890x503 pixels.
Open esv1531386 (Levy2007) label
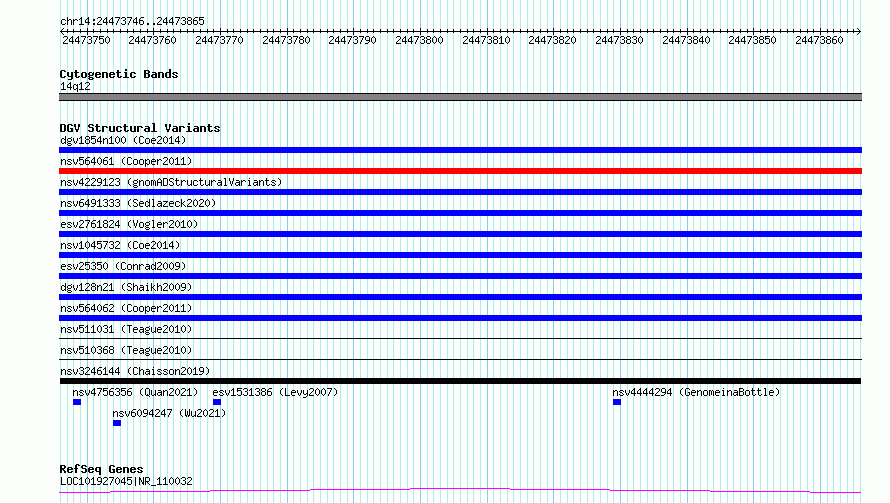[x=275, y=392]
